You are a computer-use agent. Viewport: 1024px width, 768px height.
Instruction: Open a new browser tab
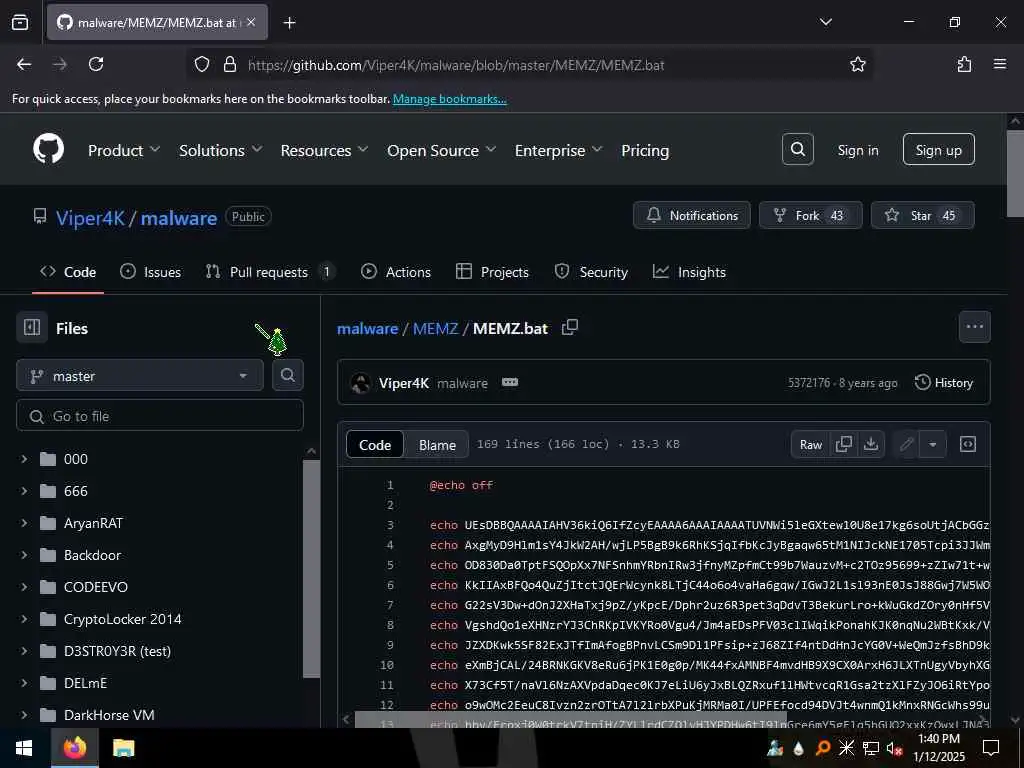pyautogui.click(x=289, y=23)
